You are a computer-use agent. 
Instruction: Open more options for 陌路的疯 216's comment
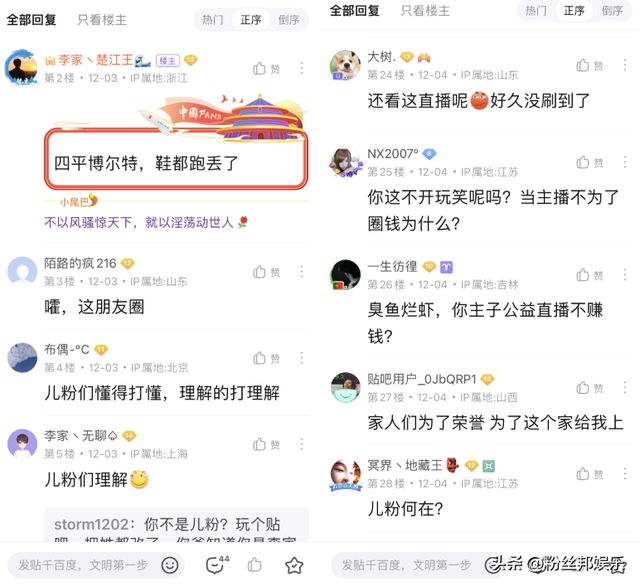(302, 272)
